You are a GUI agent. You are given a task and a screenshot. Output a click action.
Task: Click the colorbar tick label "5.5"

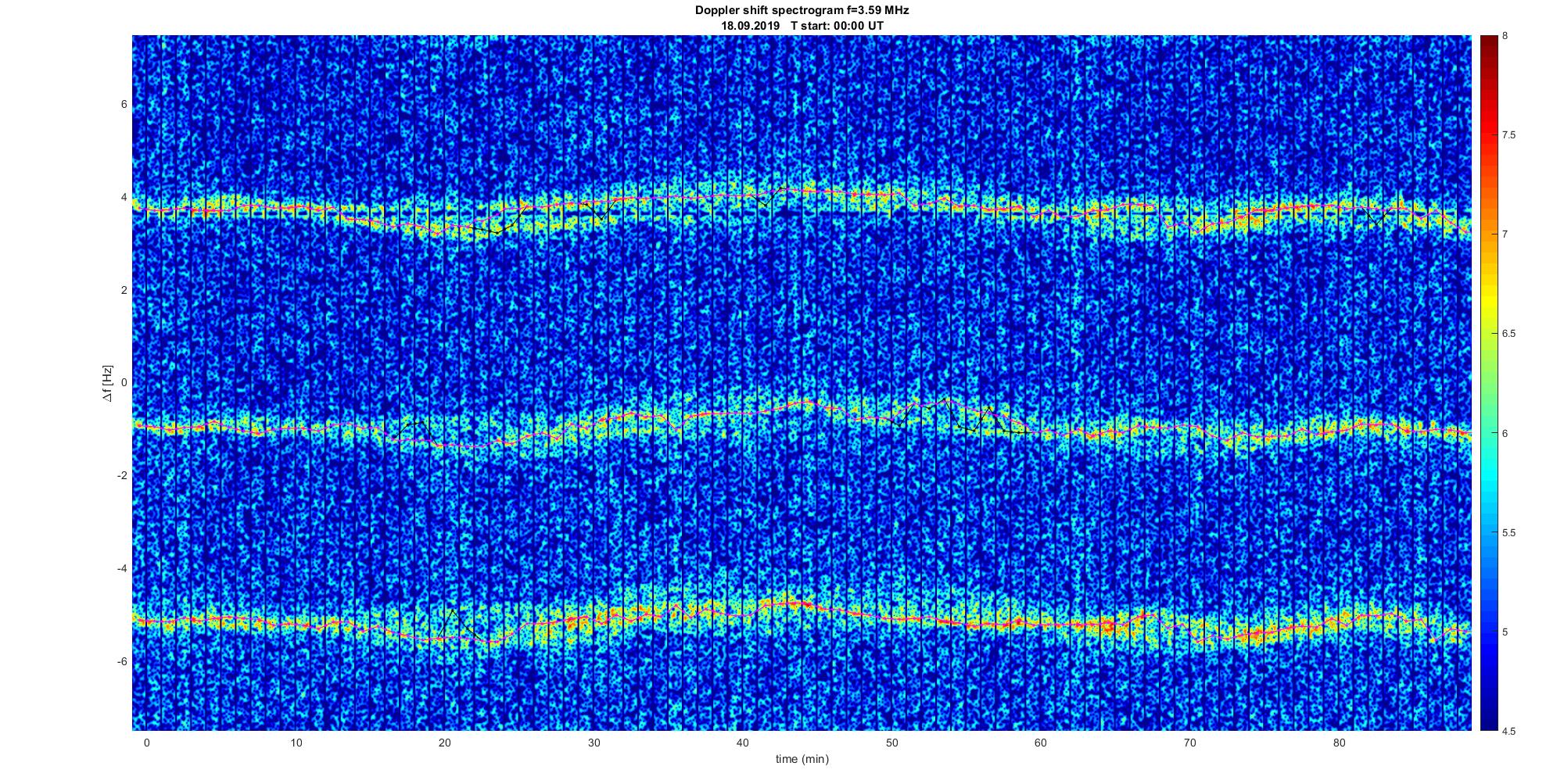[1508, 533]
